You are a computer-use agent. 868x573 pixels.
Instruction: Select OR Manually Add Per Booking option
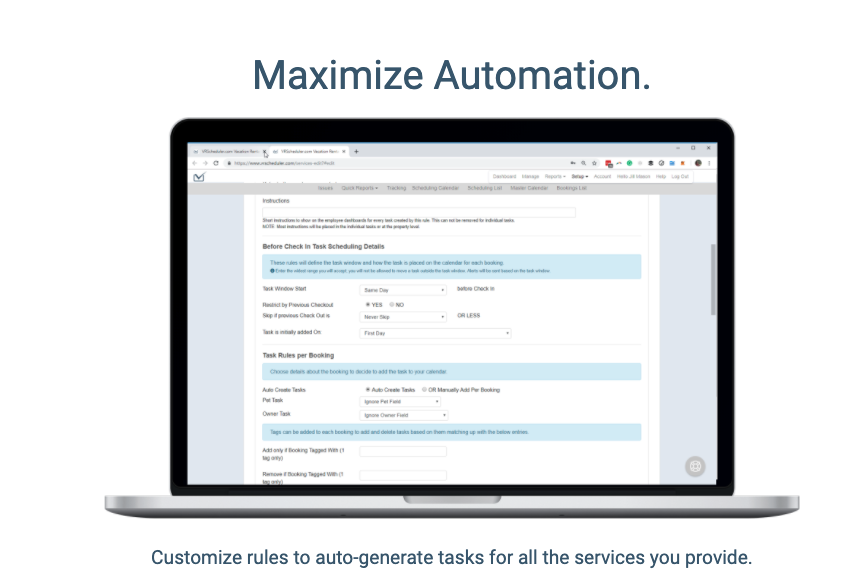pos(425,390)
